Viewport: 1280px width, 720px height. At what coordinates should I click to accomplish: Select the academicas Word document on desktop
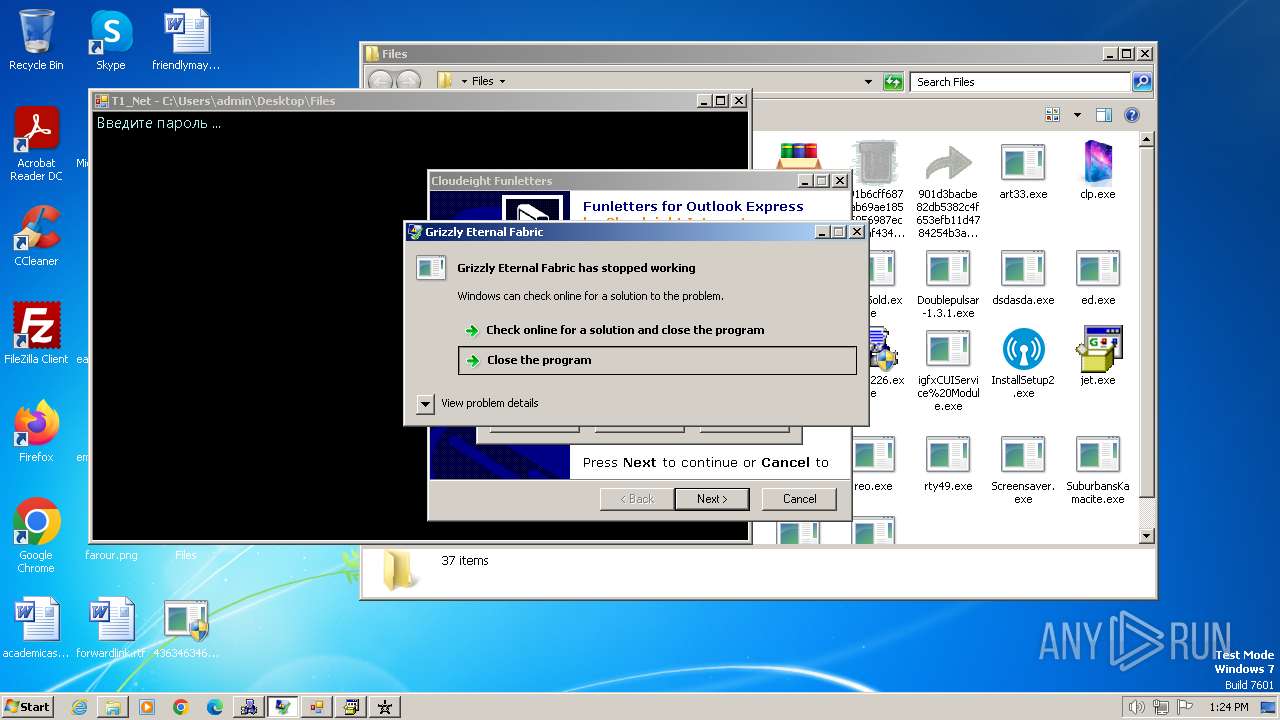36,629
